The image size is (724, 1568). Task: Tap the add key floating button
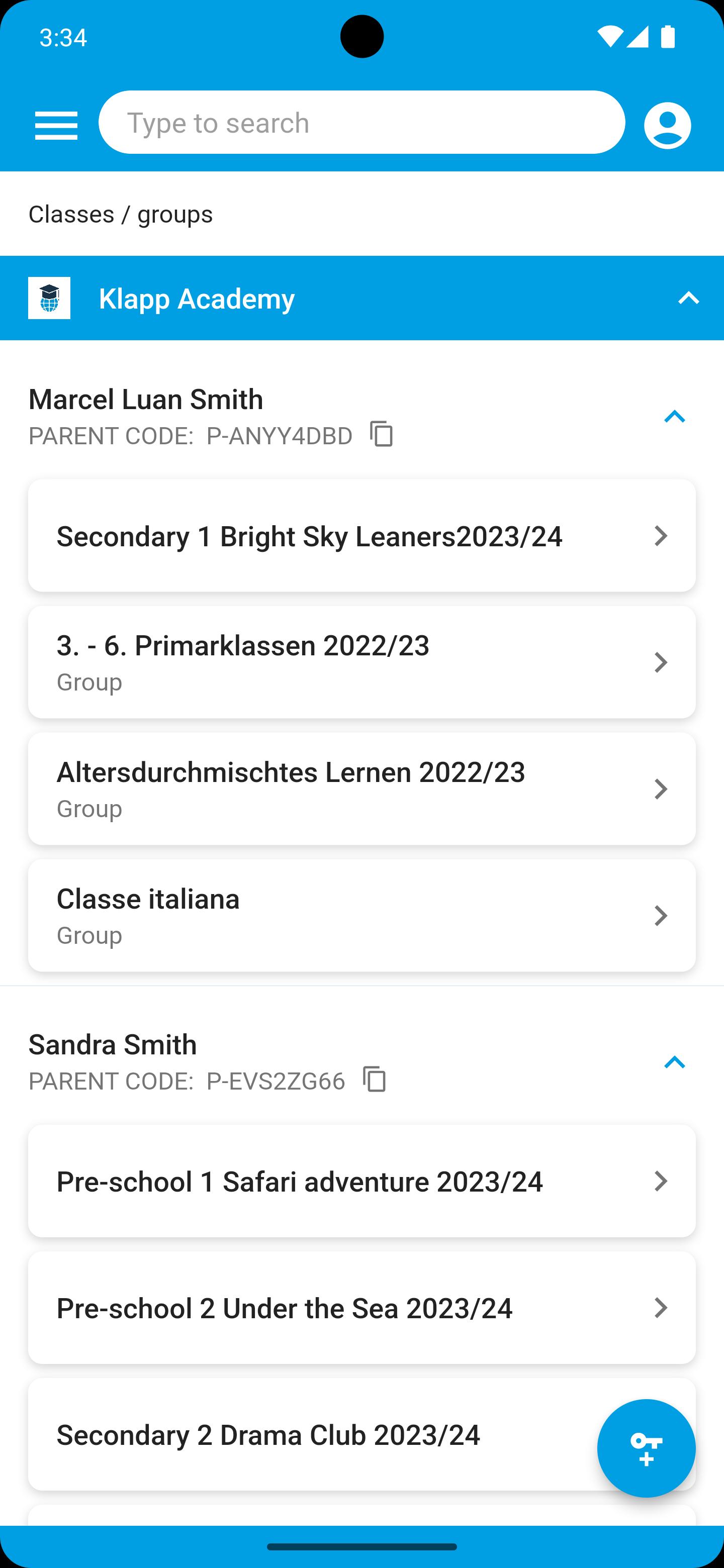click(646, 1448)
